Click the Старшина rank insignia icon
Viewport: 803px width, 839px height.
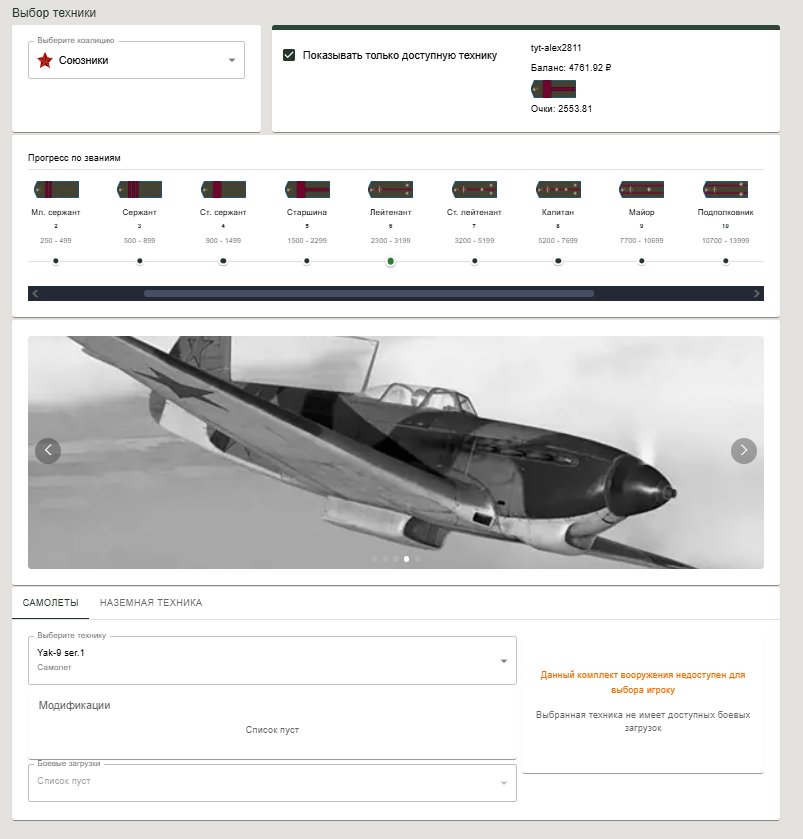(307, 189)
